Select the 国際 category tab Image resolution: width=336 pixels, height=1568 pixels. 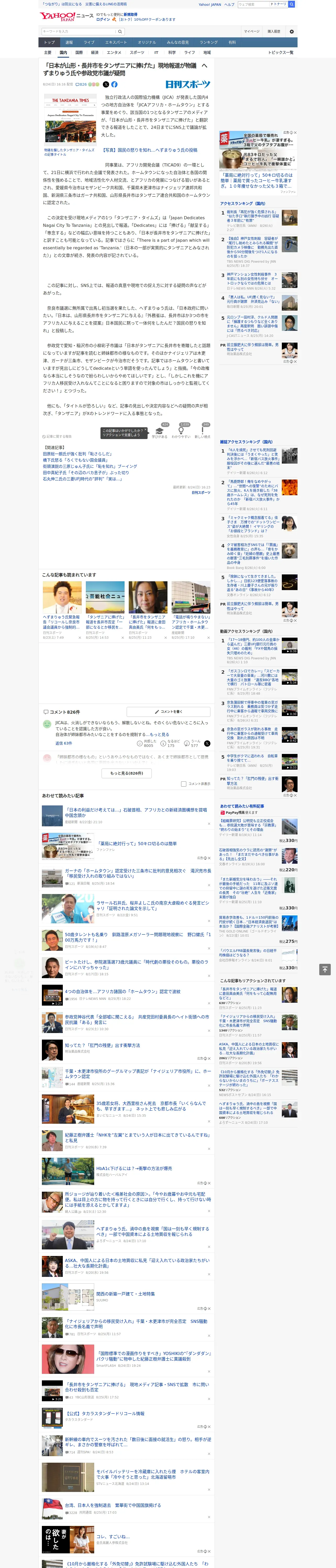[x=79, y=53]
